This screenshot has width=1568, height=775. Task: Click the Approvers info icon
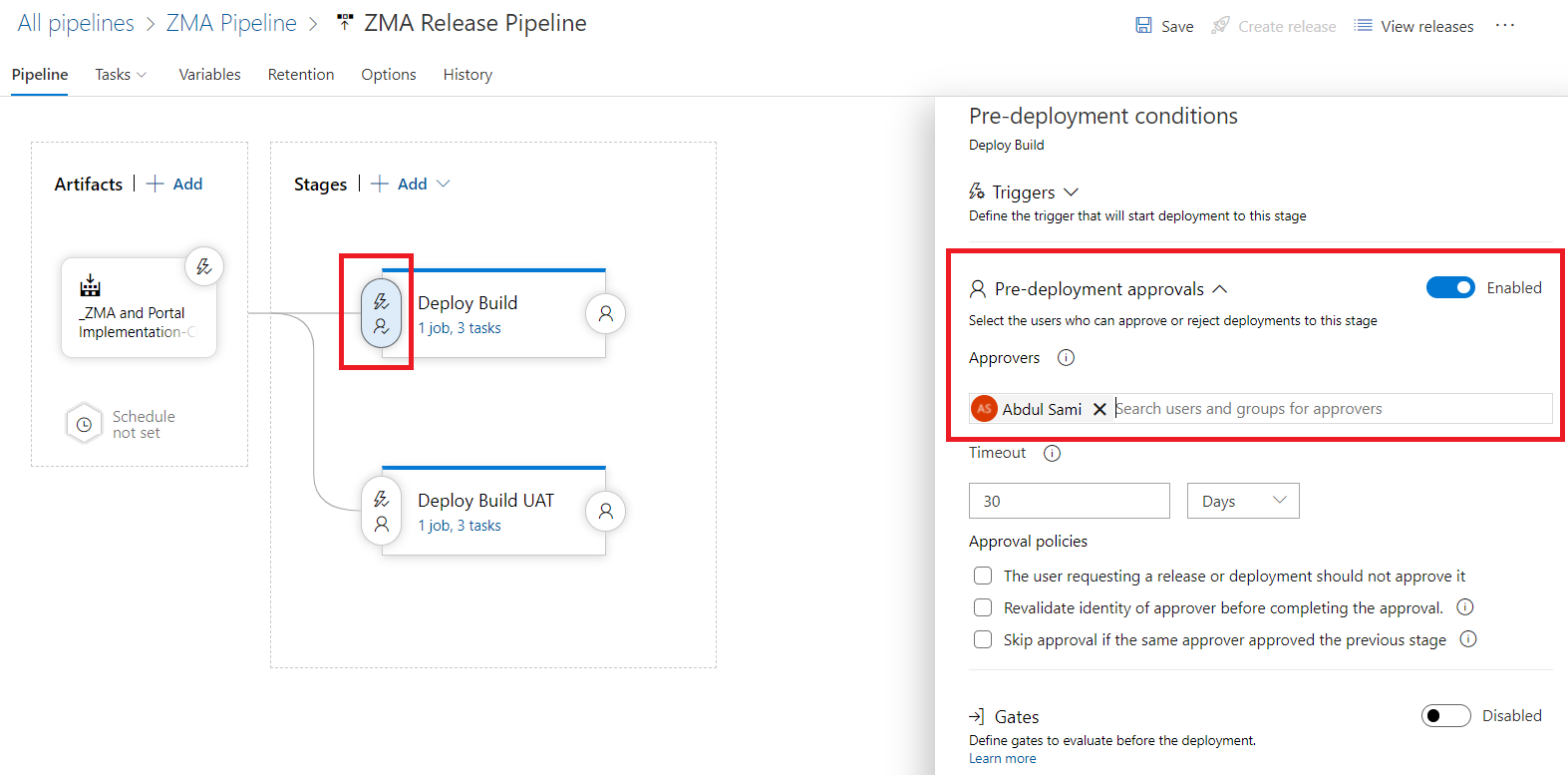pyautogui.click(x=1066, y=358)
